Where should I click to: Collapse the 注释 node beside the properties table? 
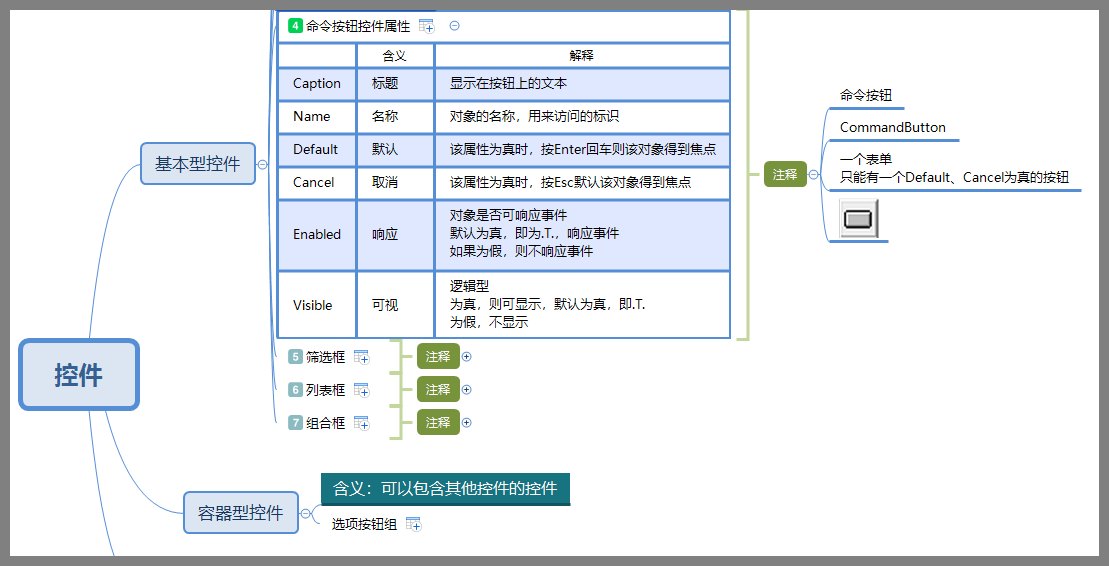tap(813, 174)
